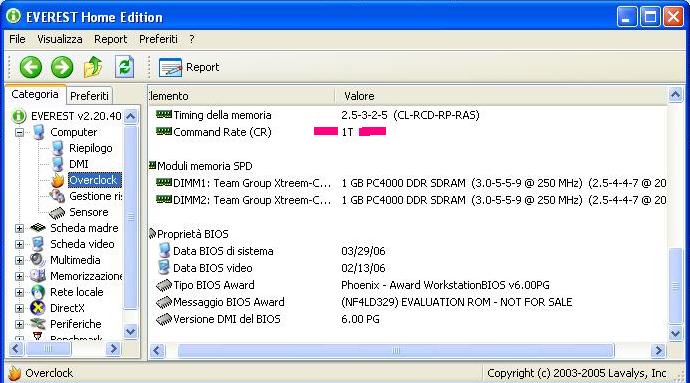690x383 pixels.
Task: Click the value 2.5-3-2-5 (CL-RCD-RP-RAS)
Action: tap(410, 115)
